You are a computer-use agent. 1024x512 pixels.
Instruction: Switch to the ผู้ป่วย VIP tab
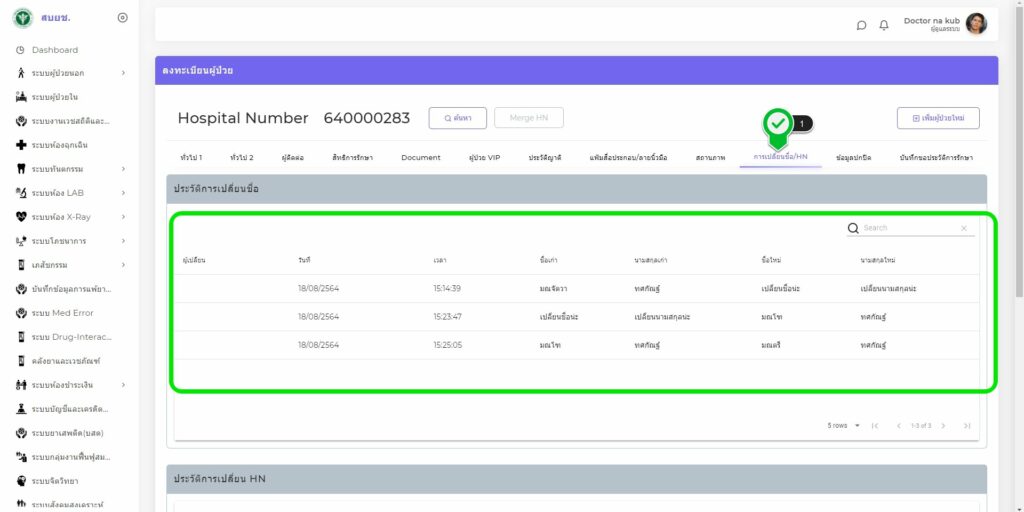484,158
